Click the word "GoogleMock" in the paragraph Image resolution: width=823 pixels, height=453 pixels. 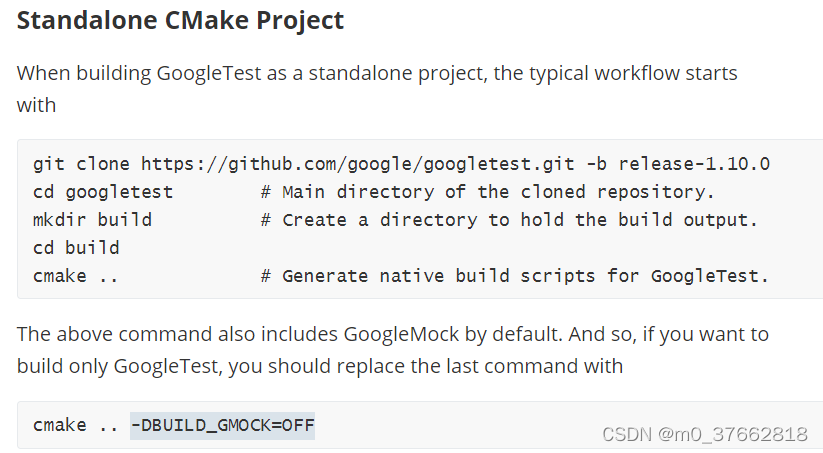(x=399, y=334)
